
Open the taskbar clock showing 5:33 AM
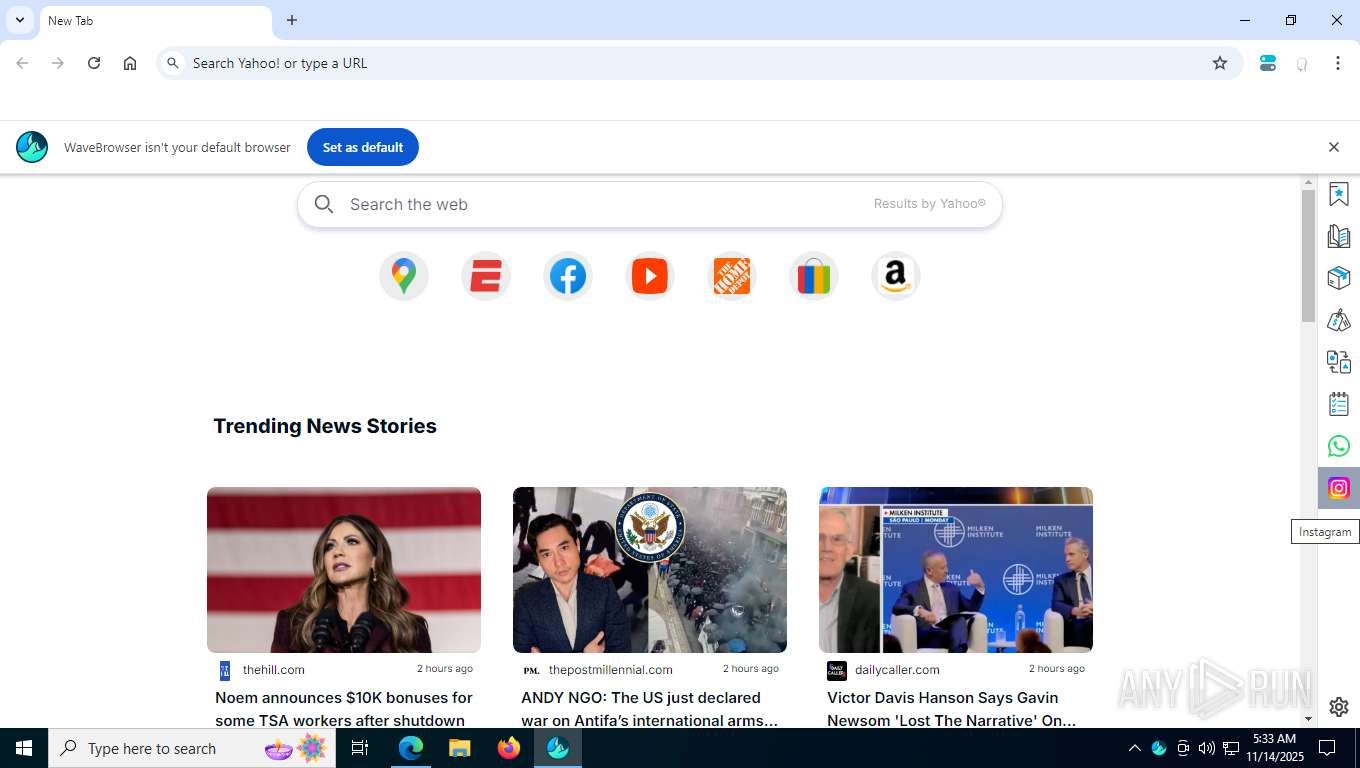tap(1274, 748)
